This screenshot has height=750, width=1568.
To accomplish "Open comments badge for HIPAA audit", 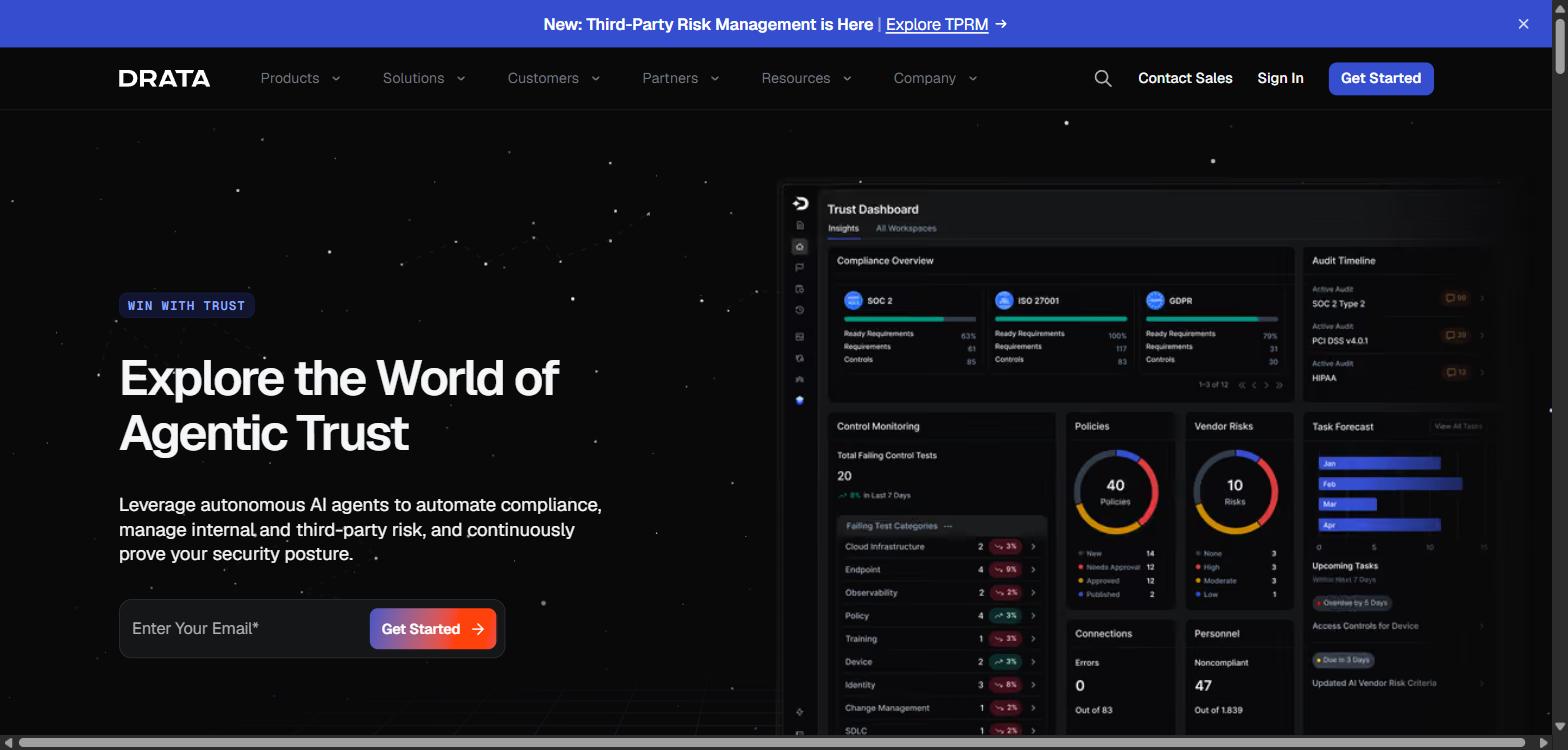I will (1455, 372).
